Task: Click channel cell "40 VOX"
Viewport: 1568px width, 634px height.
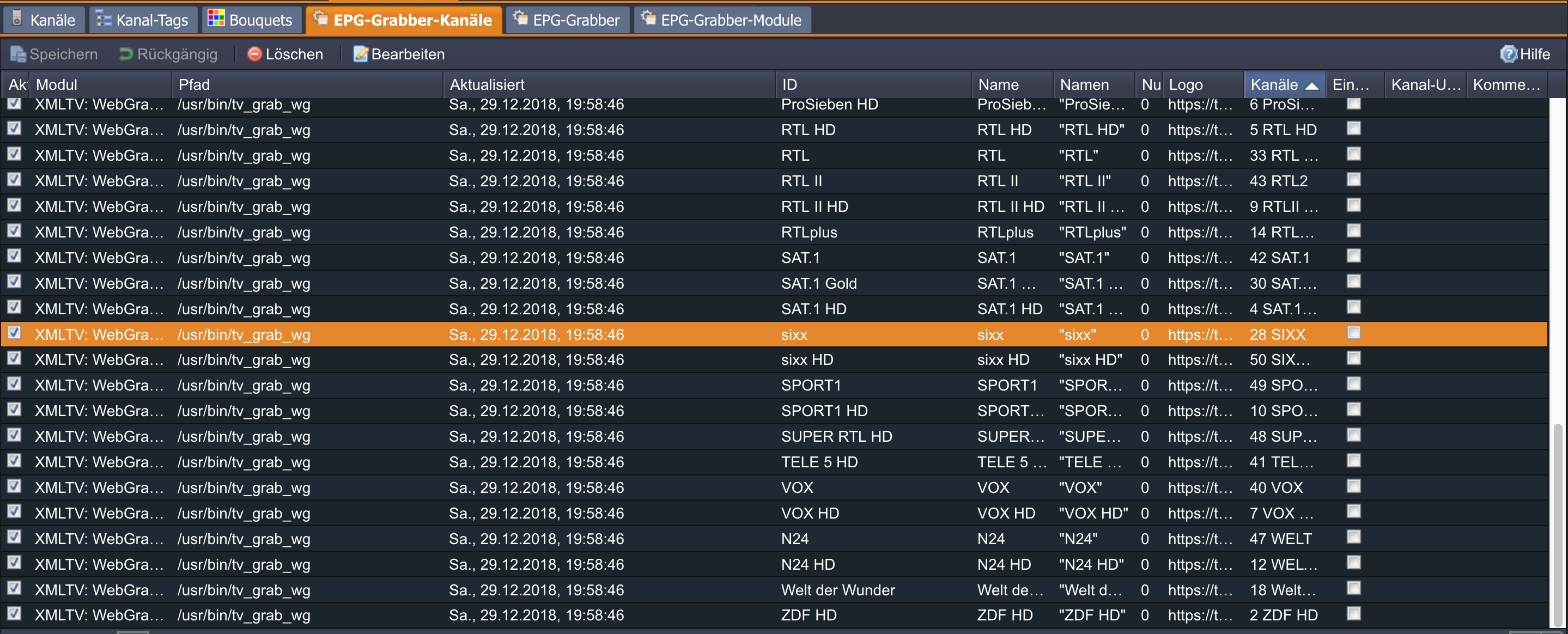Action: pyautogui.click(x=1277, y=487)
